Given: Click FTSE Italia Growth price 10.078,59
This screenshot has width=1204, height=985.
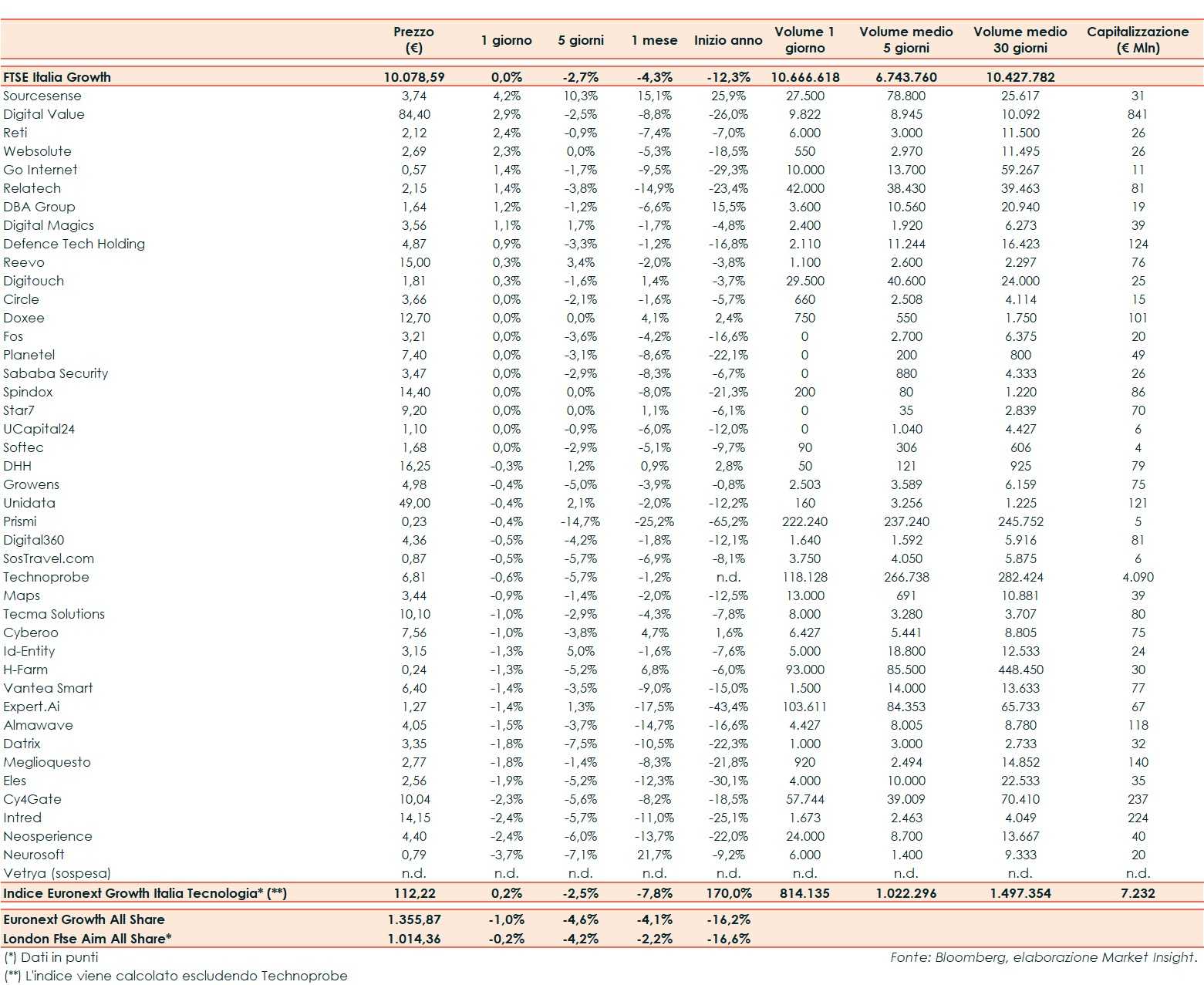Looking at the screenshot, I should (x=414, y=77).
